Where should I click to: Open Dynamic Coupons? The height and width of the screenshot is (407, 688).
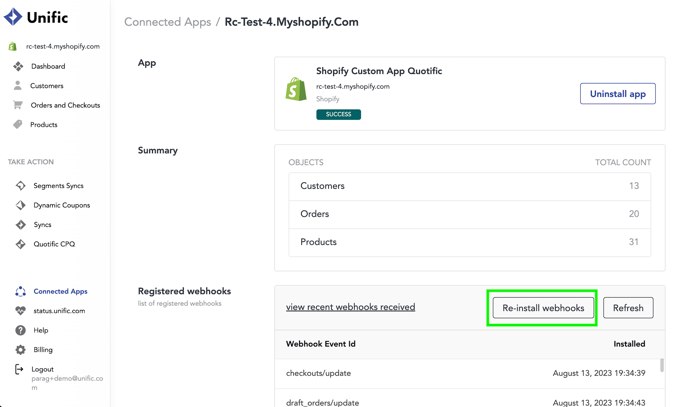tap(62, 205)
